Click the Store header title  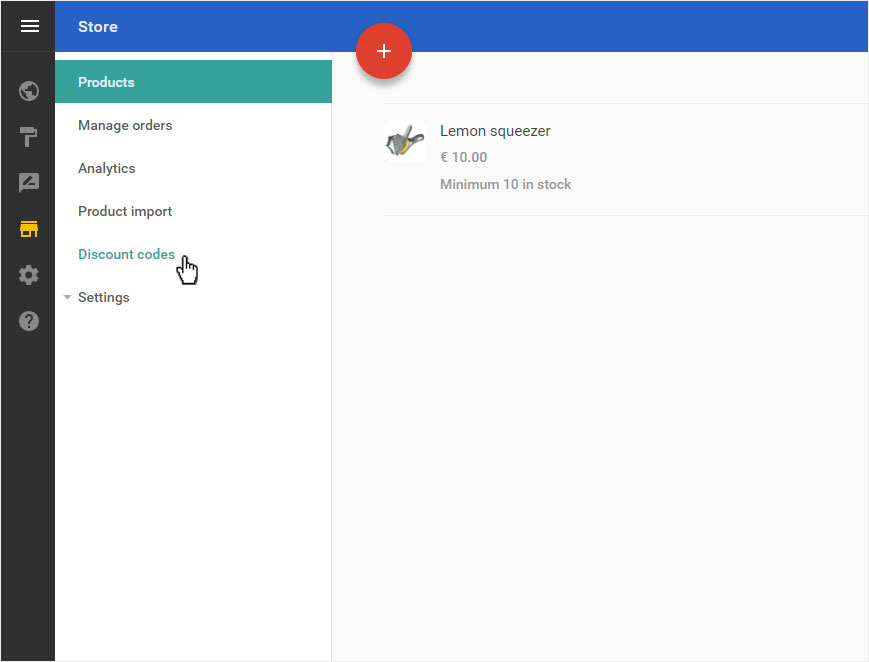click(x=98, y=27)
